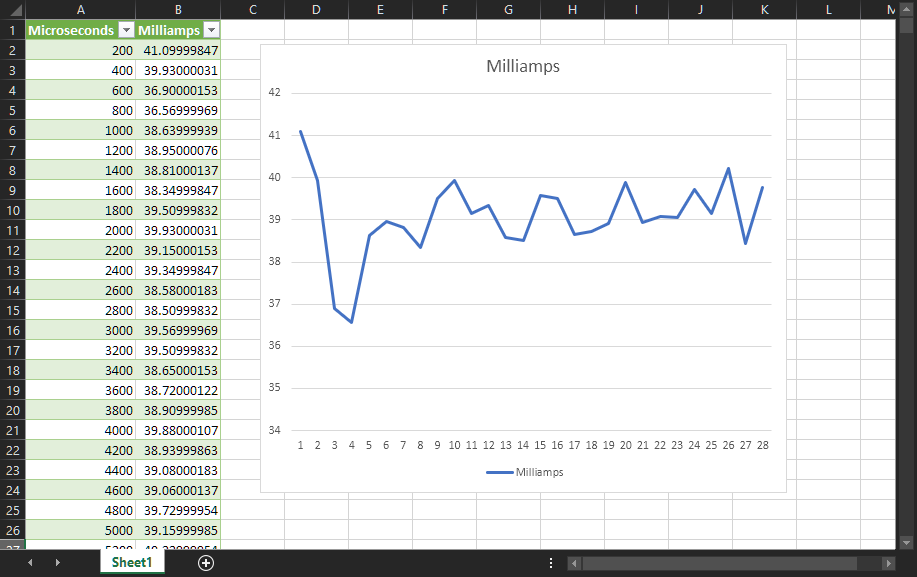Add a new sheet with the plus button
The height and width of the screenshot is (577, 917).
(206, 563)
